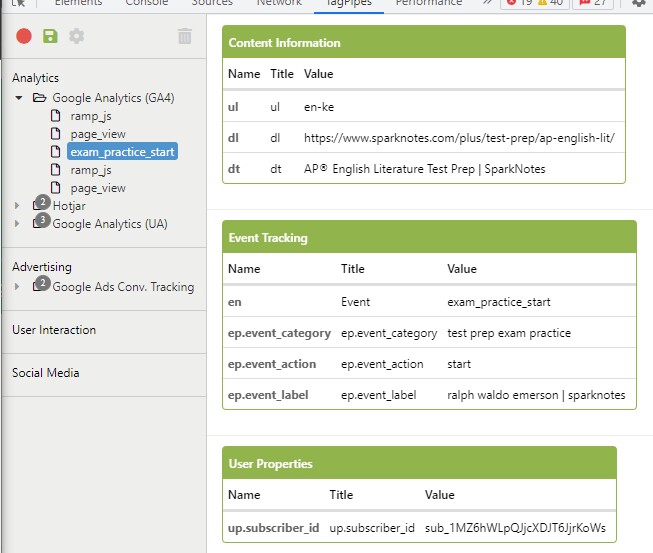
Task: Switch to the Network tab
Action: (279, 3)
